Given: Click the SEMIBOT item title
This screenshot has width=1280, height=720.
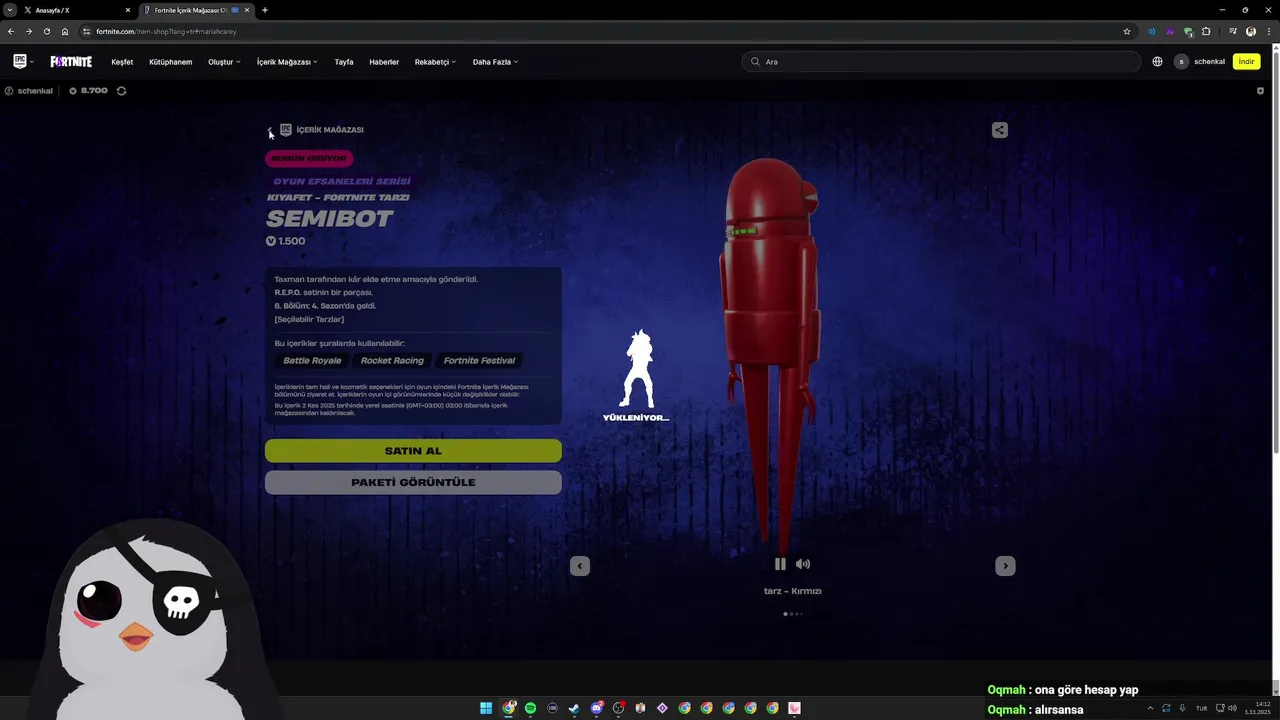Looking at the screenshot, I should (x=330, y=219).
